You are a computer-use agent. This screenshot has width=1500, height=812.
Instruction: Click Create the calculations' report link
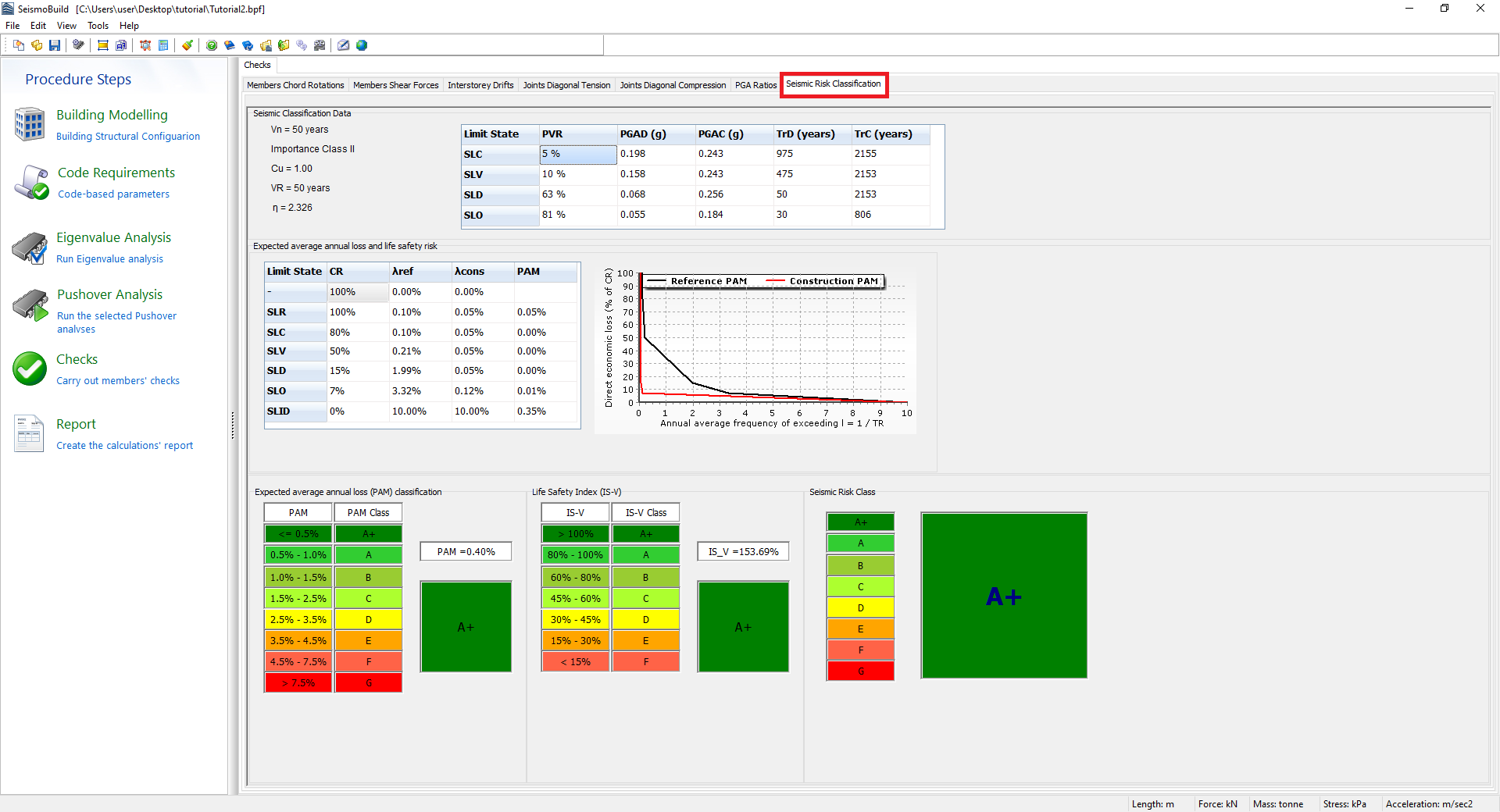tap(124, 446)
